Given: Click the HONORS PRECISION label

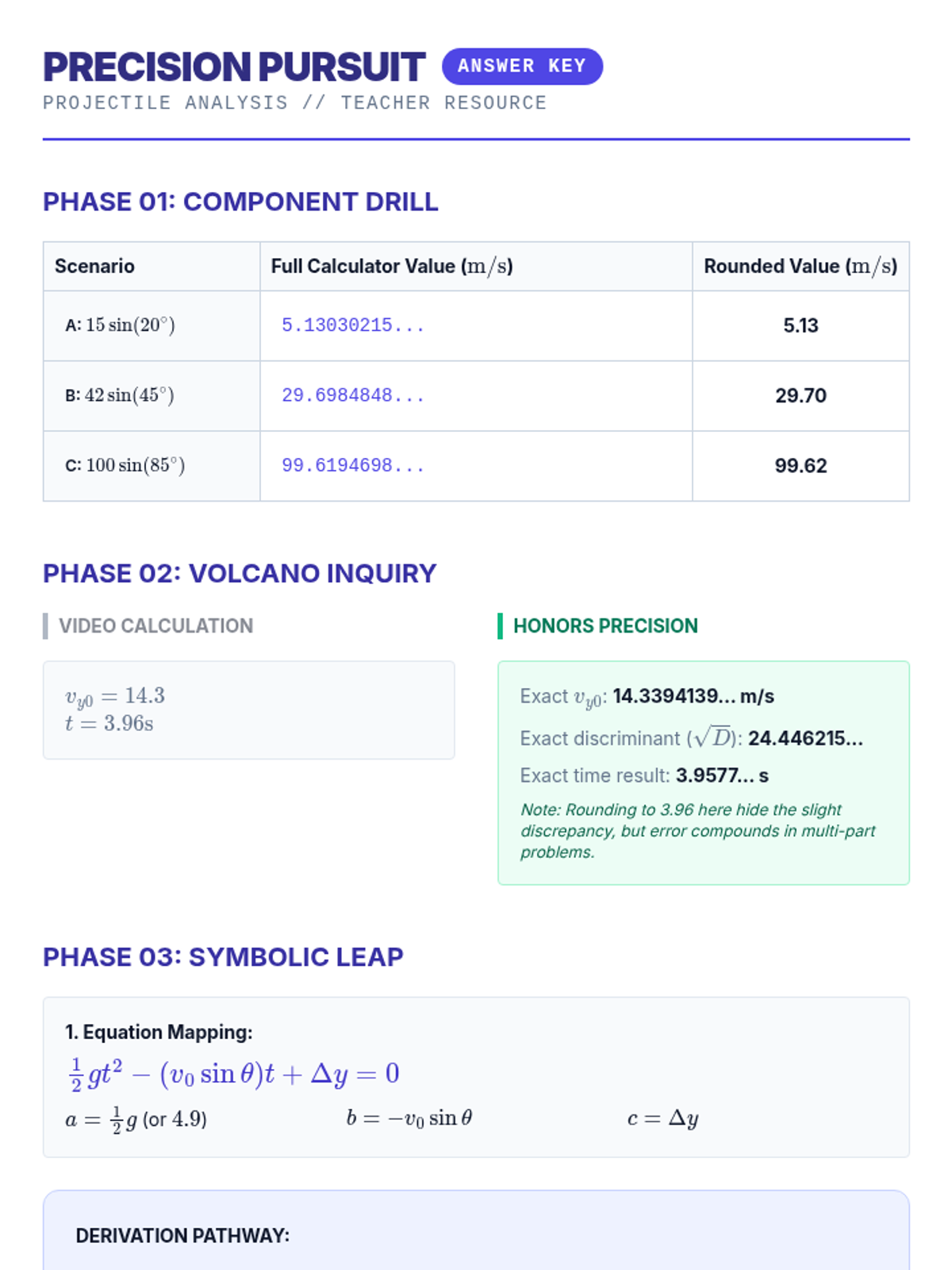Looking at the screenshot, I should tap(605, 625).
